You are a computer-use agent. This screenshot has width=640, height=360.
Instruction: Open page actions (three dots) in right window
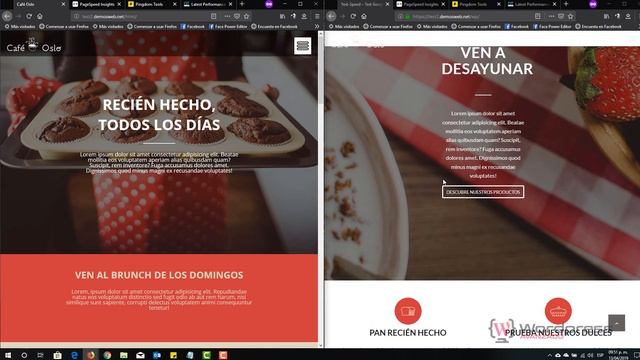coord(551,16)
